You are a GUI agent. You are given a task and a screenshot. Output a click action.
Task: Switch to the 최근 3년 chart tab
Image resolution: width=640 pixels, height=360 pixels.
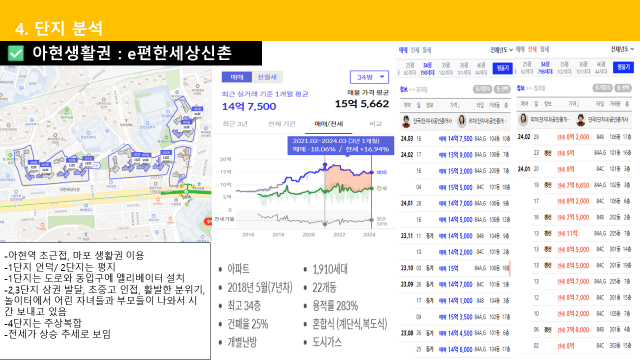coord(235,124)
